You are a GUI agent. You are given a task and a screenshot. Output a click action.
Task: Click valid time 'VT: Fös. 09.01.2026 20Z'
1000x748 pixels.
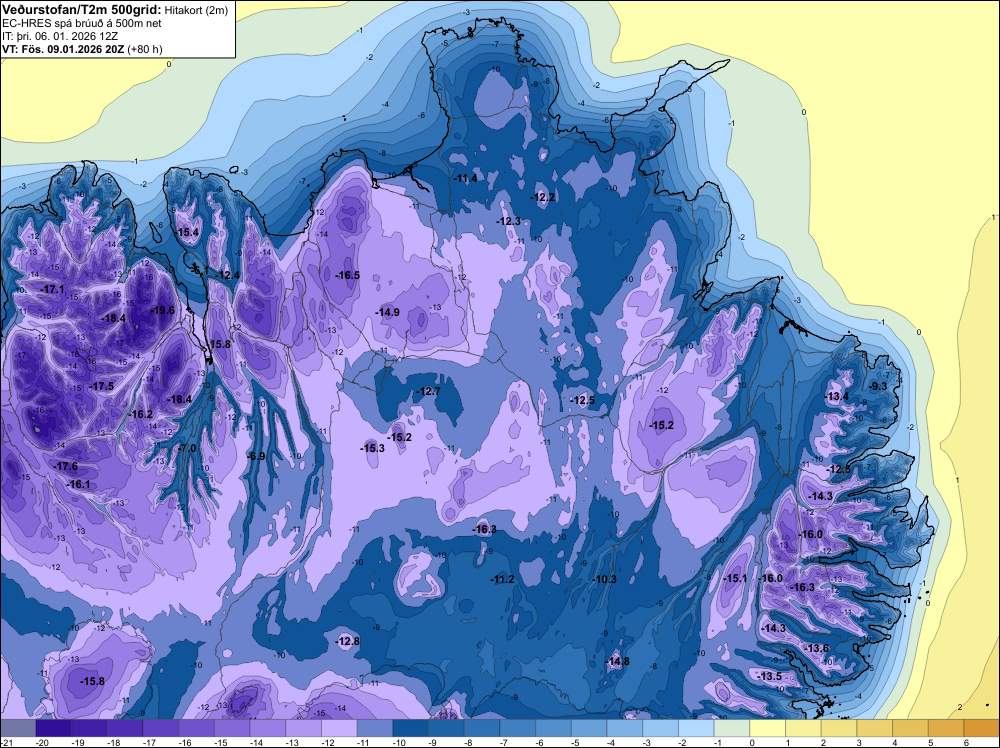point(64,49)
